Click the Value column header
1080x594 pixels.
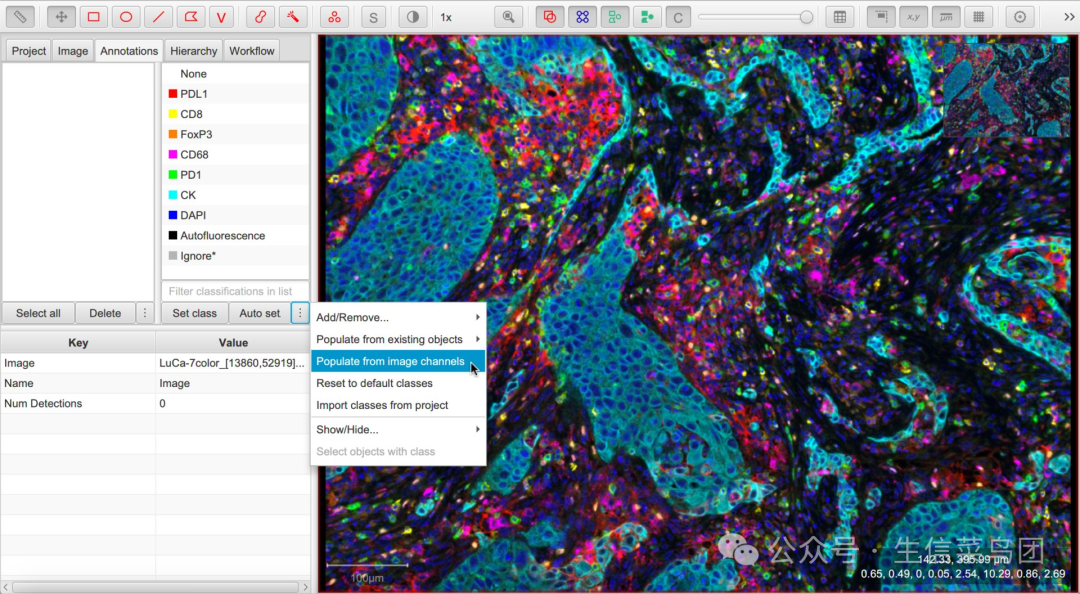[233, 342]
